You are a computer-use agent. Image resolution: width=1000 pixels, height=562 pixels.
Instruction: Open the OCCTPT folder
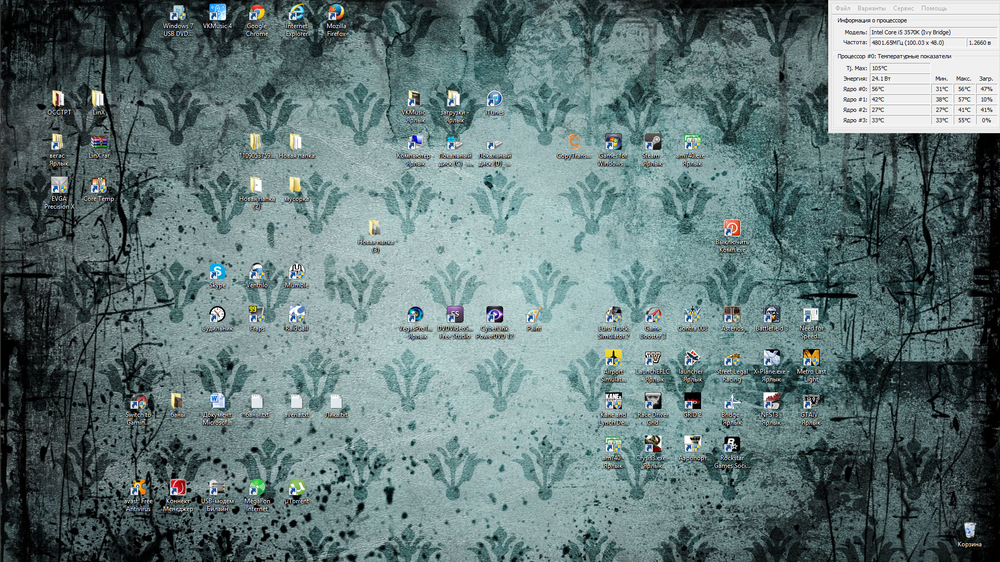point(59,103)
